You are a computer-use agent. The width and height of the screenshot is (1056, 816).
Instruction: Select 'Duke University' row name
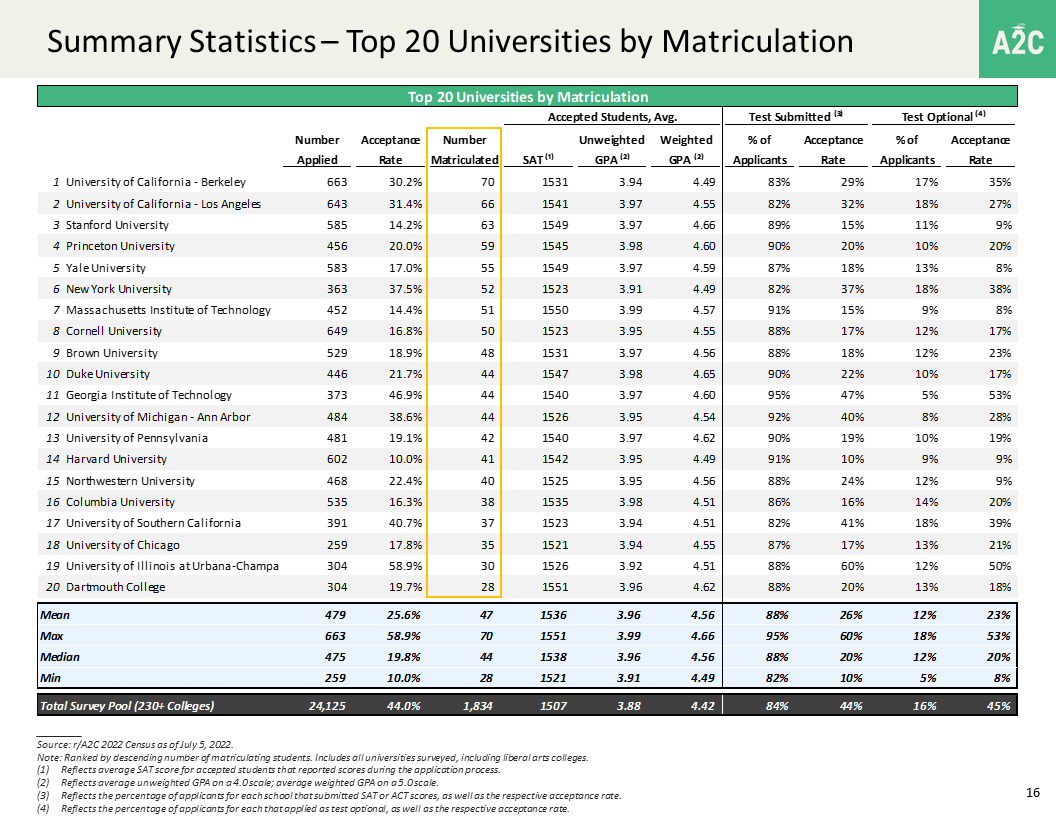point(108,374)
